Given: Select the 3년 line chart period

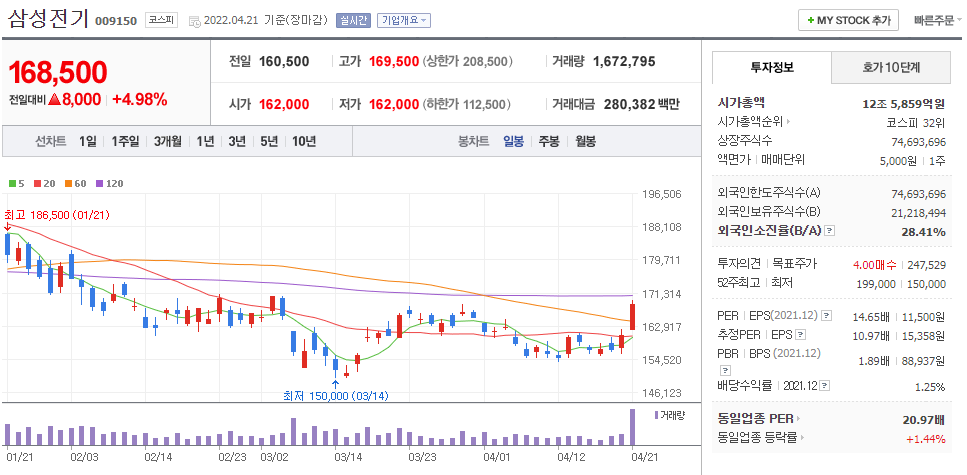Looking at the screenshot, I should [237, 141].
